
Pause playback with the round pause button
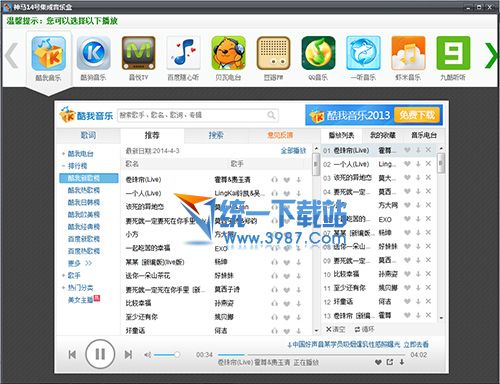[100, 354]
